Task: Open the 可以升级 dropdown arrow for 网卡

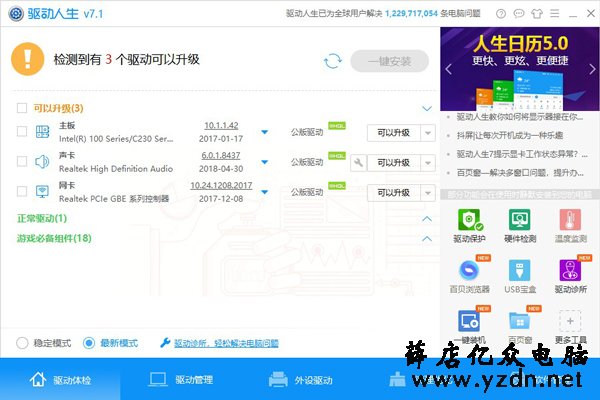Action: (428, 193)
